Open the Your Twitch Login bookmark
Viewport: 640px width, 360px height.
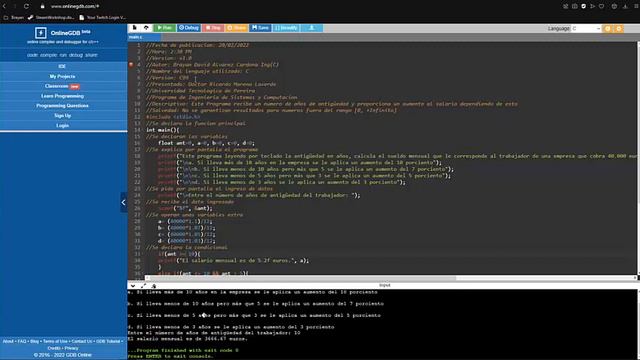click(x=103, y=18)
